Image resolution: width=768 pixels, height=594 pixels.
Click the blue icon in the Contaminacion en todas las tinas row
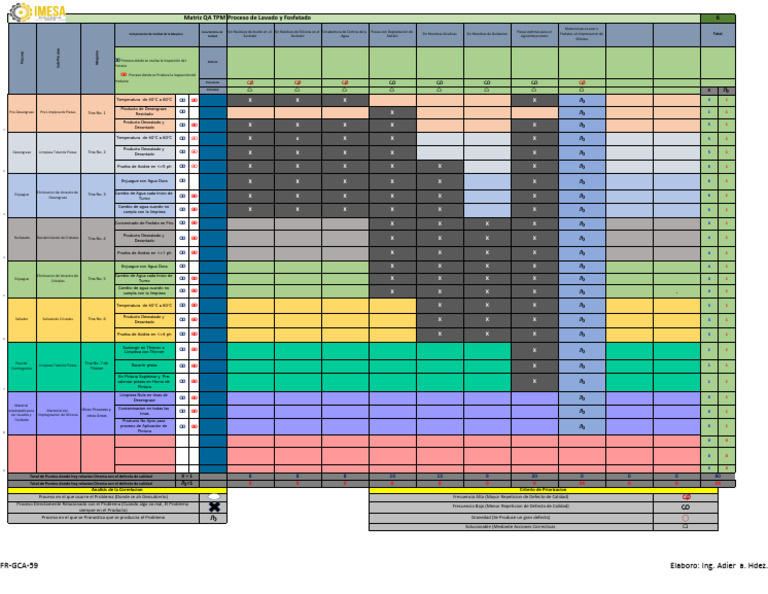pyautogui.click(x=182, y=411)
